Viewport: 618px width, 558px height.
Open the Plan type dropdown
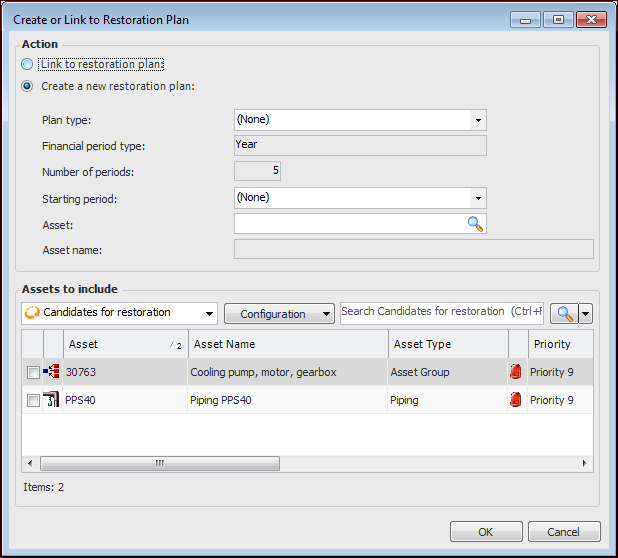coord(479,120)
